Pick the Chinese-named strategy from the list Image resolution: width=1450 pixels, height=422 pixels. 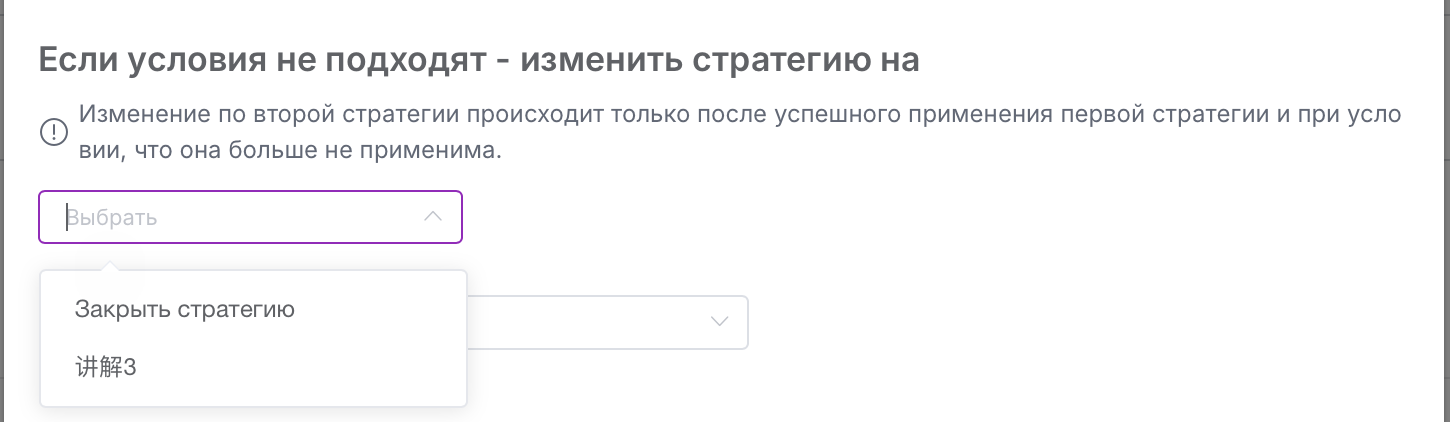point(106,367)
